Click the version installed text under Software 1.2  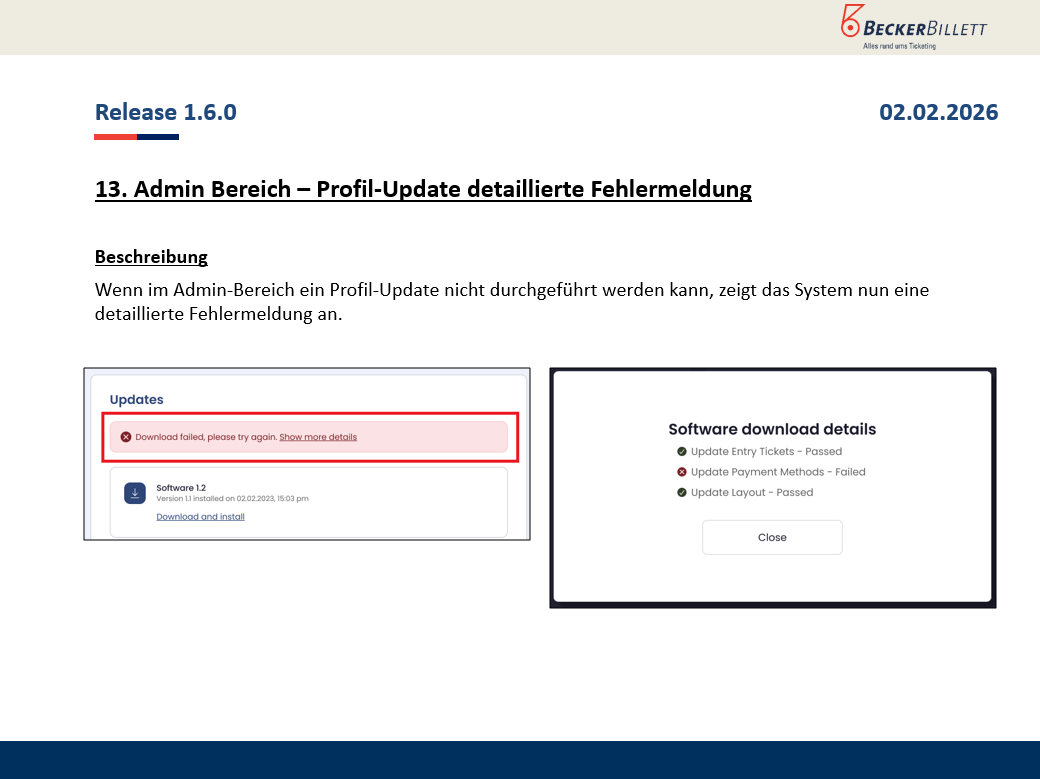[x=232, y=499]
